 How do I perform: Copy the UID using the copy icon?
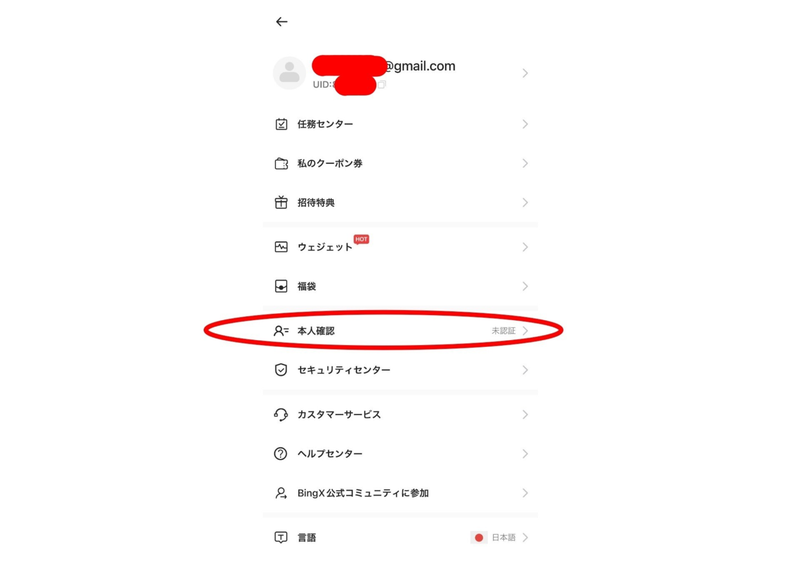pos(382,84)
